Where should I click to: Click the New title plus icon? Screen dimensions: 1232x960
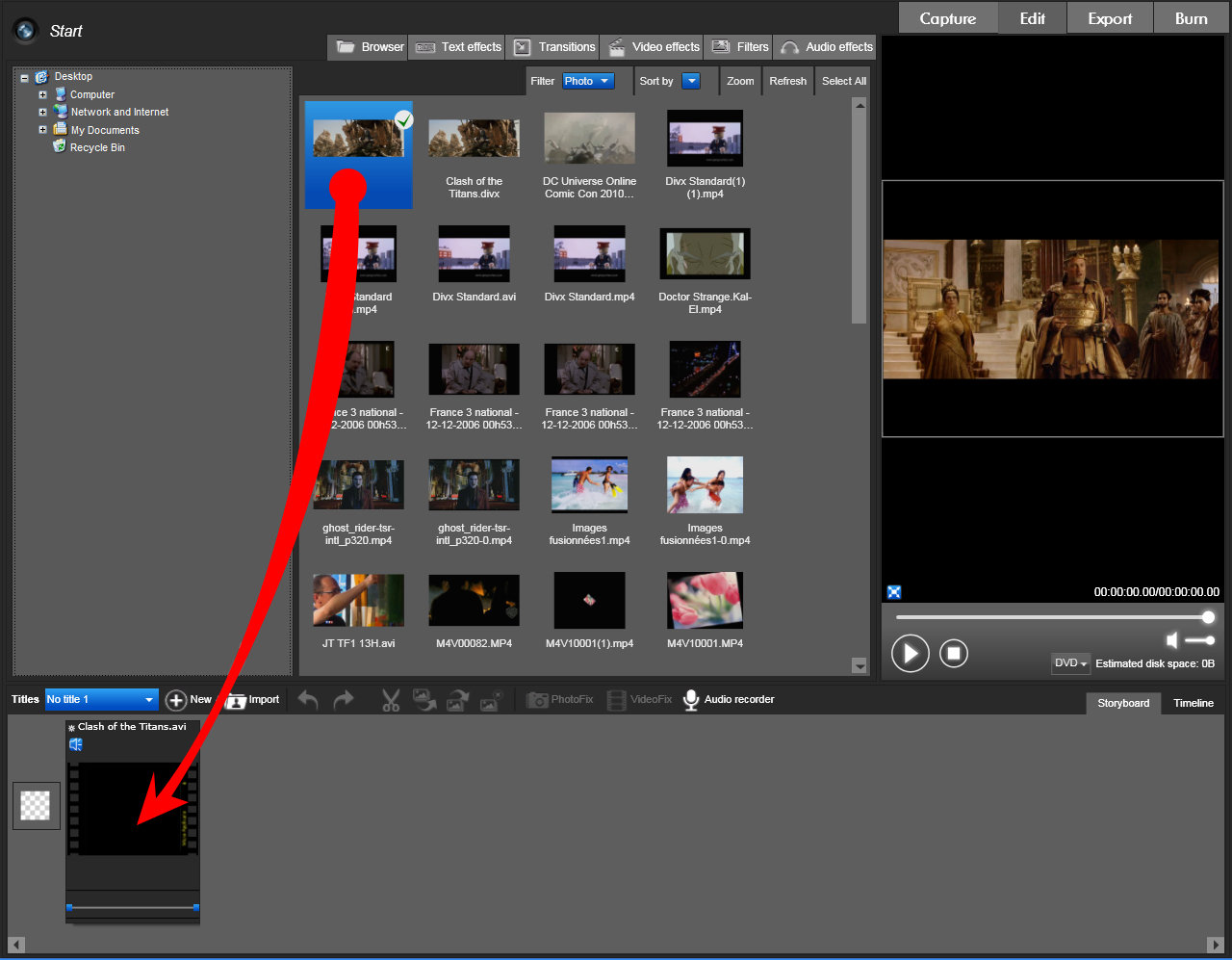tap(176, 700)
